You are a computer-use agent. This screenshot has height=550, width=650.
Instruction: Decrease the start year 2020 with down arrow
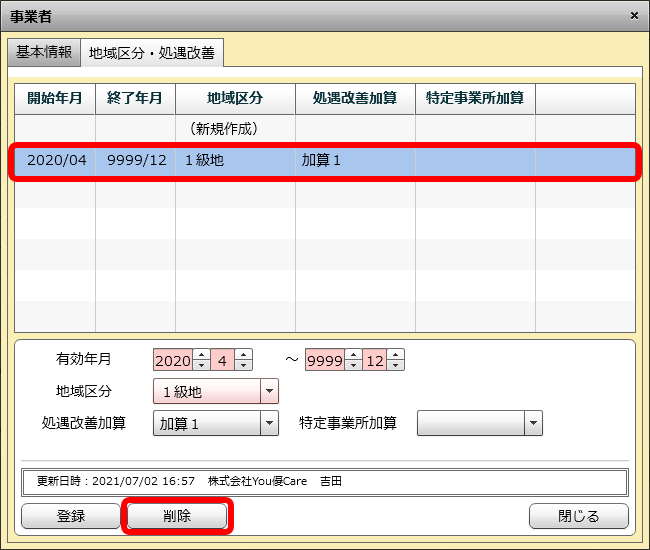tap(201, 365)
